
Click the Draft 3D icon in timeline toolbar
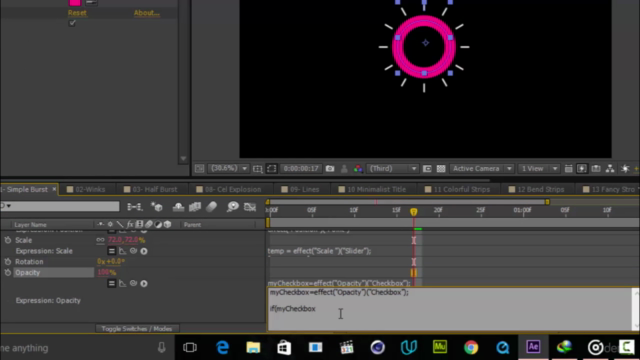pos(157,207)
